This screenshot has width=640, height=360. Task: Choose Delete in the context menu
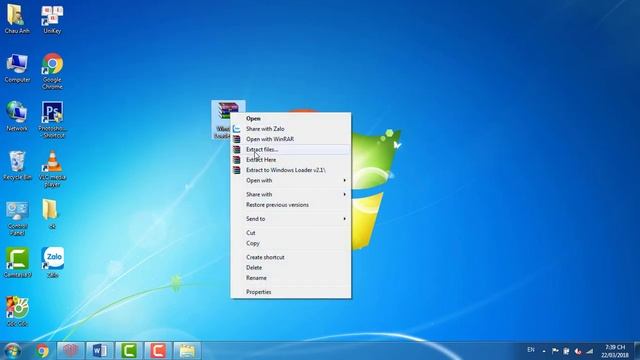click(291, 267)
